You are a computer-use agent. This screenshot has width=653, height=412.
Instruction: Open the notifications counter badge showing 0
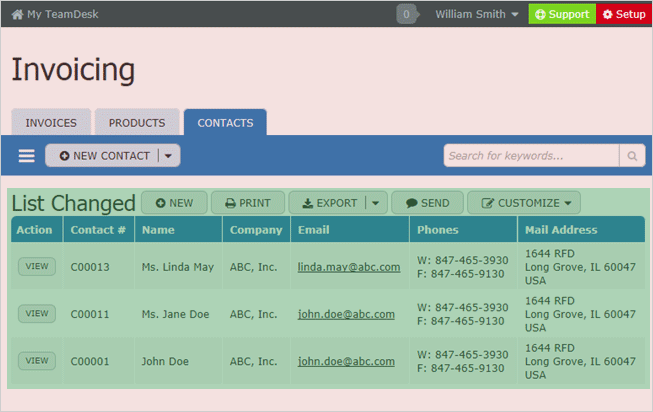tap(406, 14)
